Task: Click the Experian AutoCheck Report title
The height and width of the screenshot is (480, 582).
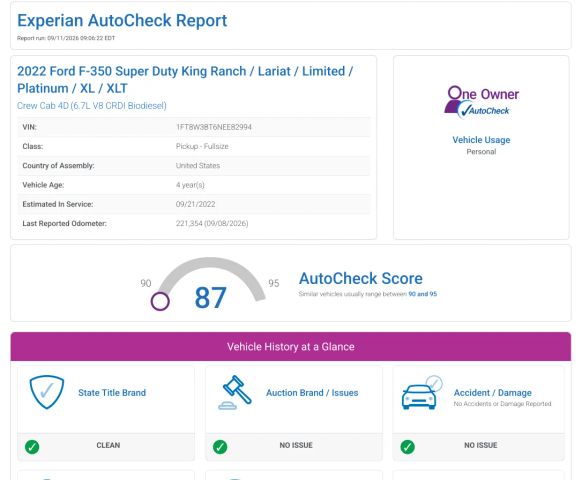Action: tap(122, 20)
